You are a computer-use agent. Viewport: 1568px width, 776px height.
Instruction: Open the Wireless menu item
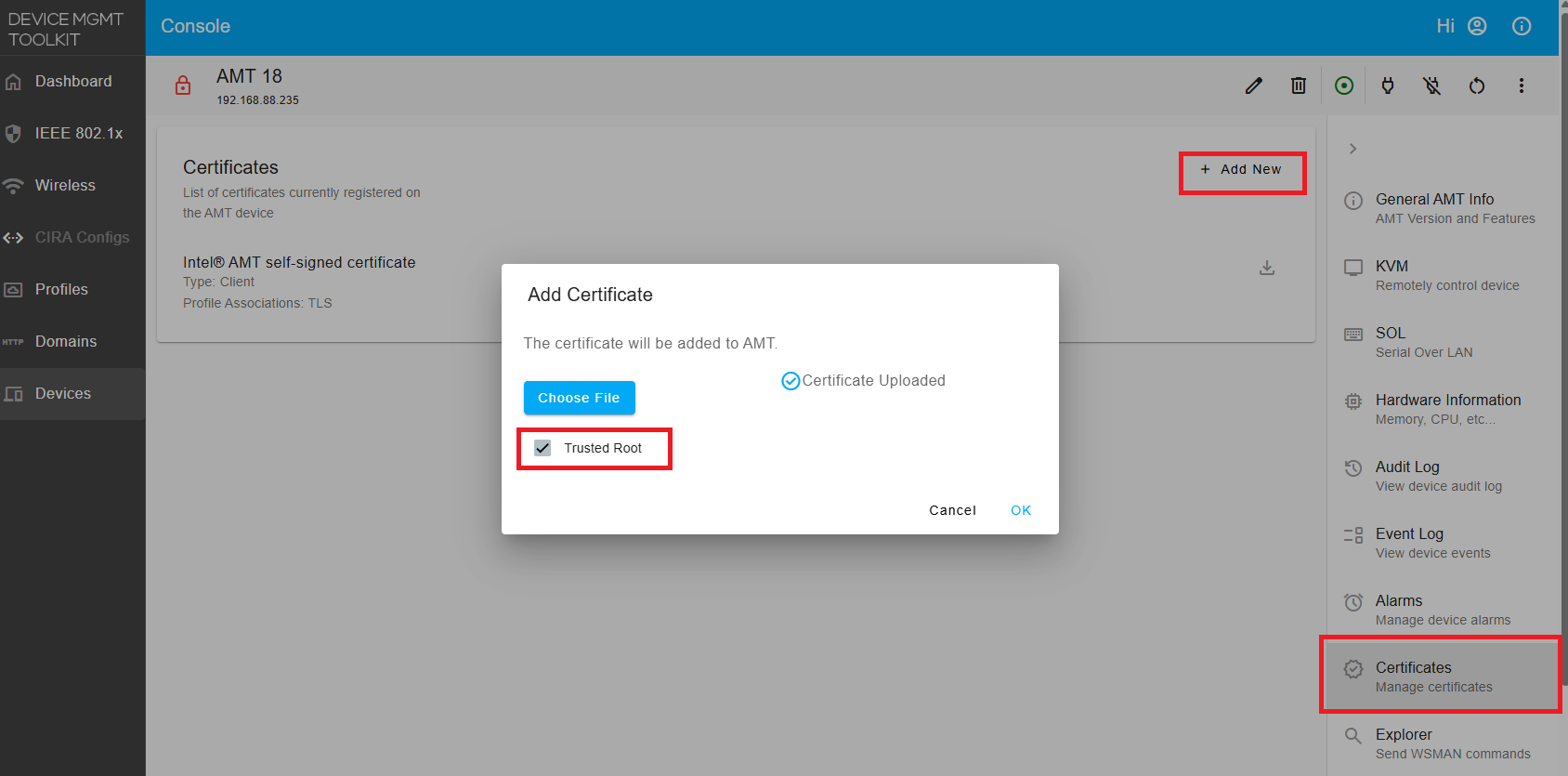(72, 186)
